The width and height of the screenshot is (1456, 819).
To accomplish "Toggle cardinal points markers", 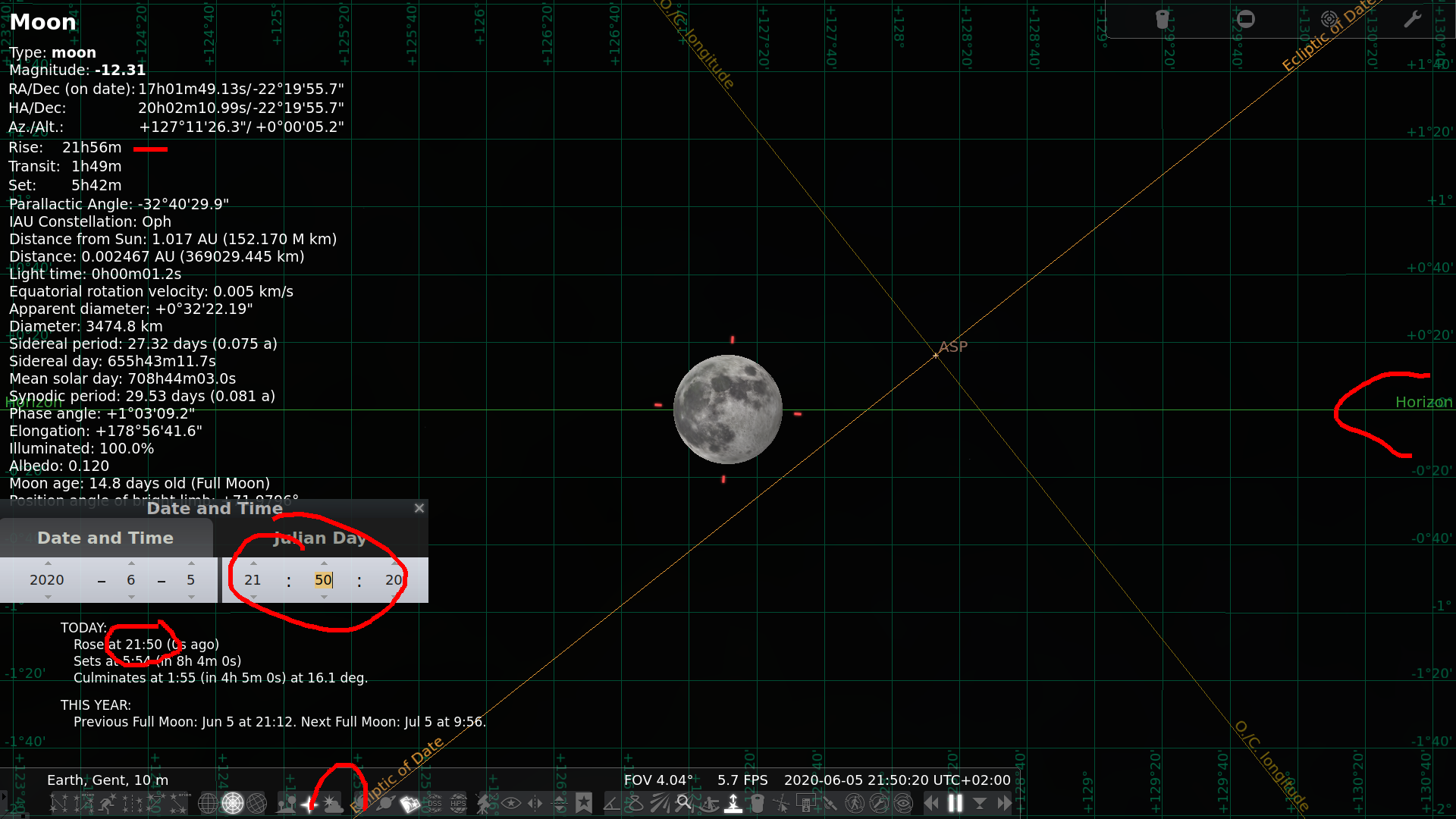I will click(312, 804).
